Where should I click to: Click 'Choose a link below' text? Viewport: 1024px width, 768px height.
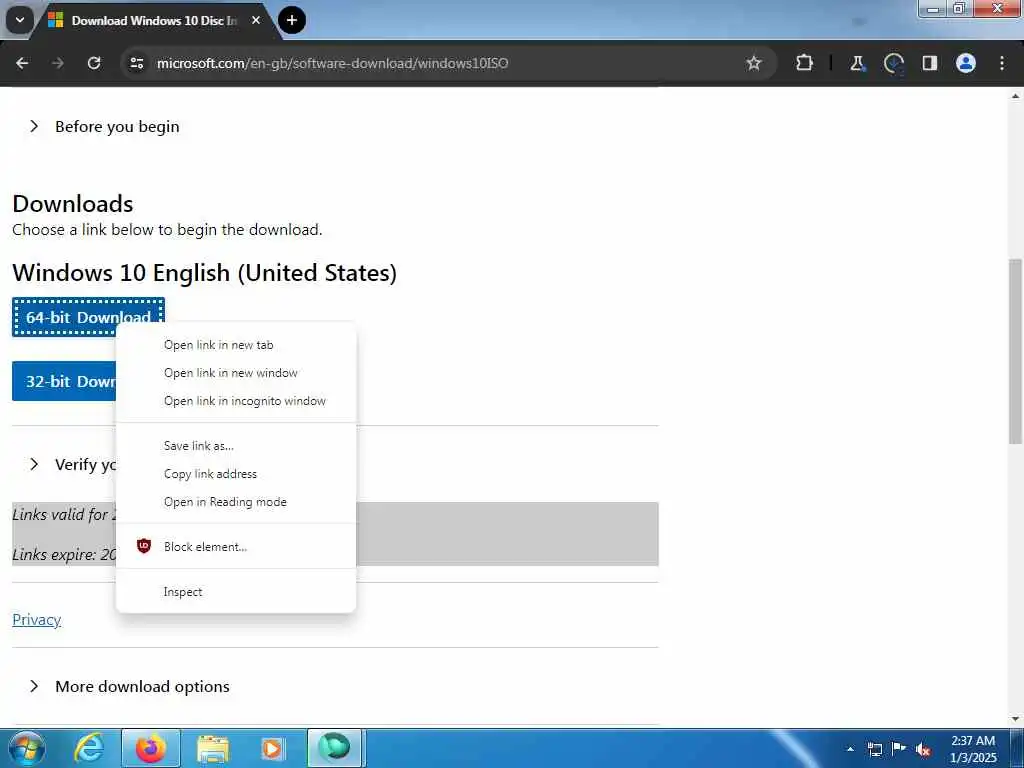[167, 230]
